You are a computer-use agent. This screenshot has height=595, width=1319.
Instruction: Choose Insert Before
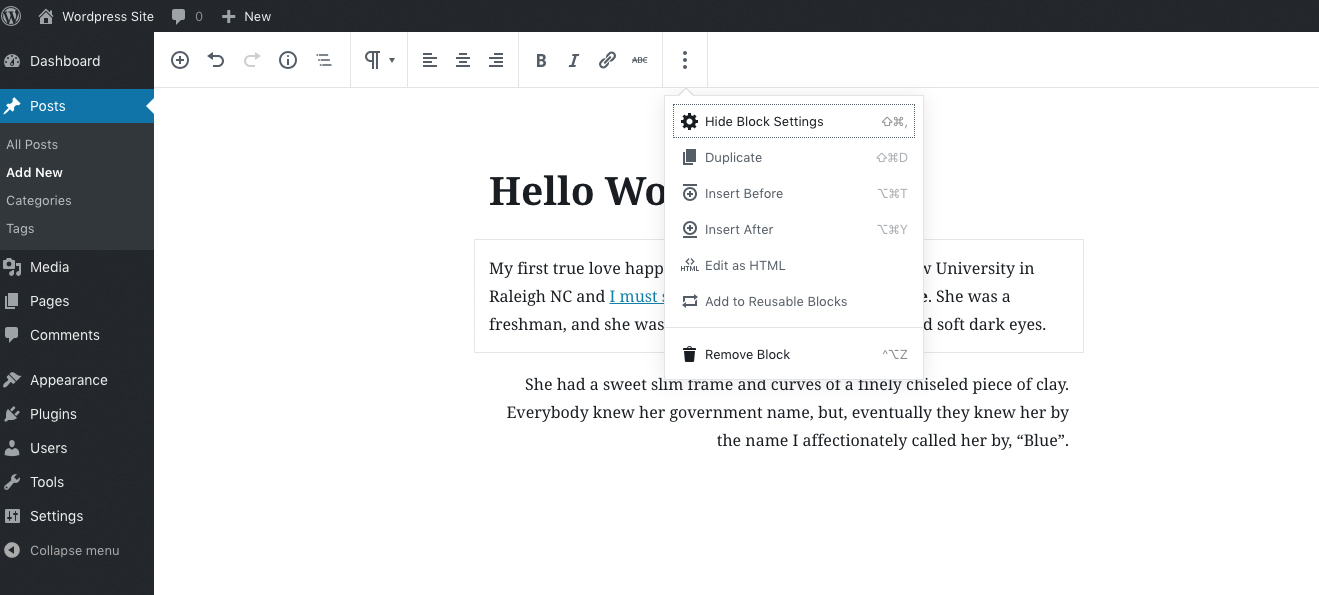pyautogui.click(x=794, y=193)
